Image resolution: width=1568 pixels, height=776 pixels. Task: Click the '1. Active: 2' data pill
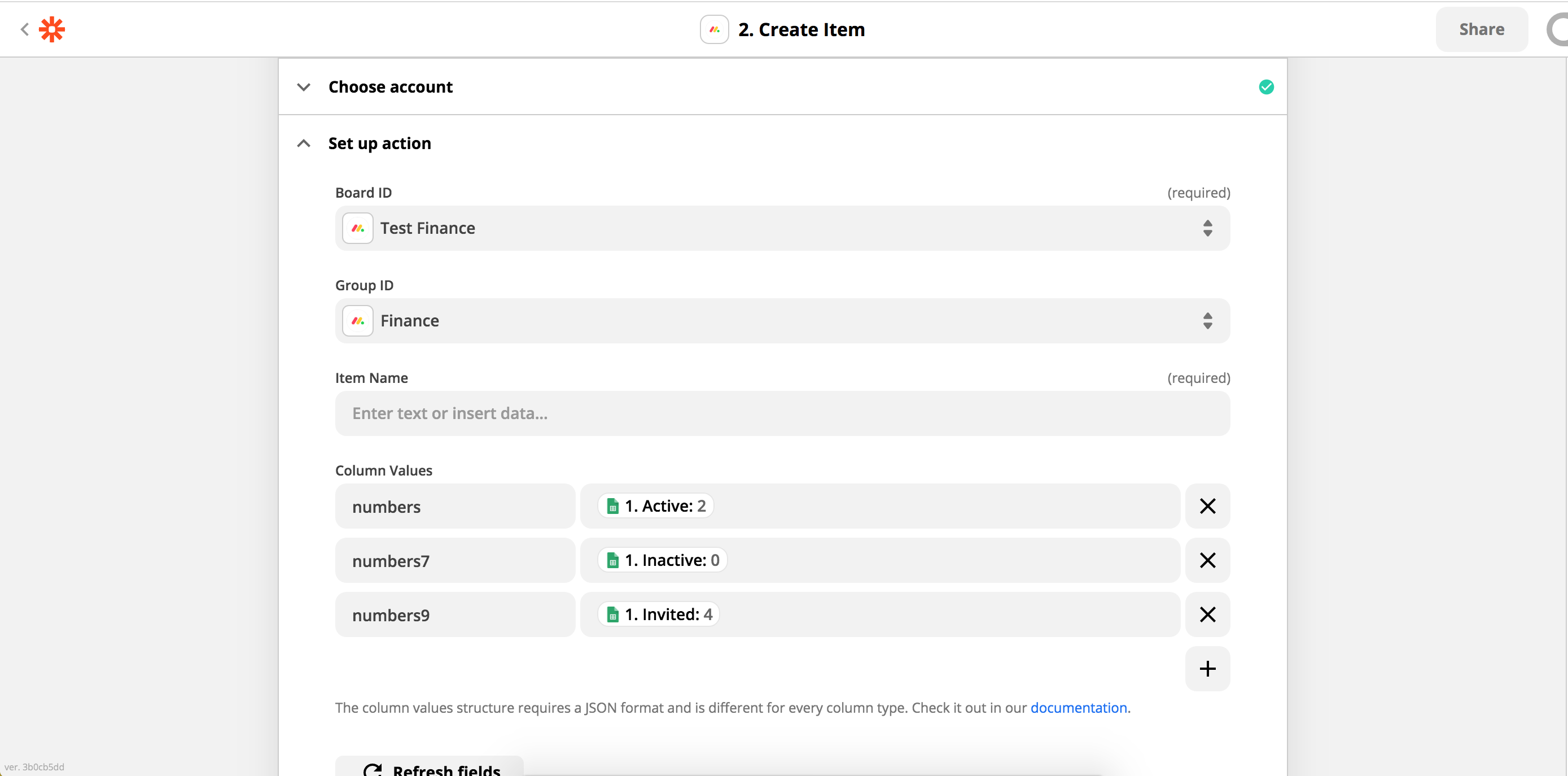click(655, 506)
